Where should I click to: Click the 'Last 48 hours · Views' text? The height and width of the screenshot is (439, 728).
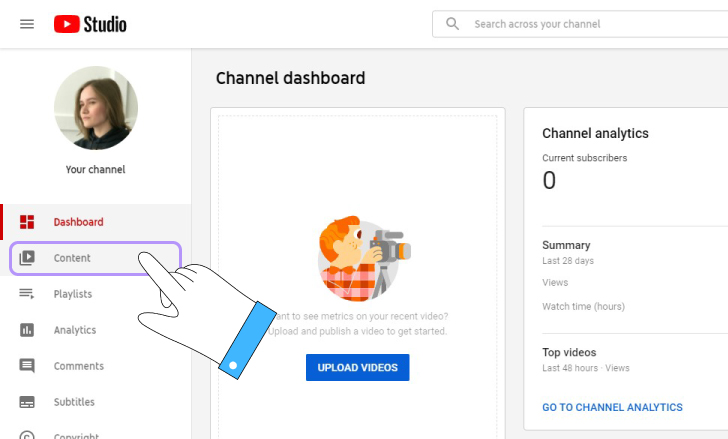(586, 368)
